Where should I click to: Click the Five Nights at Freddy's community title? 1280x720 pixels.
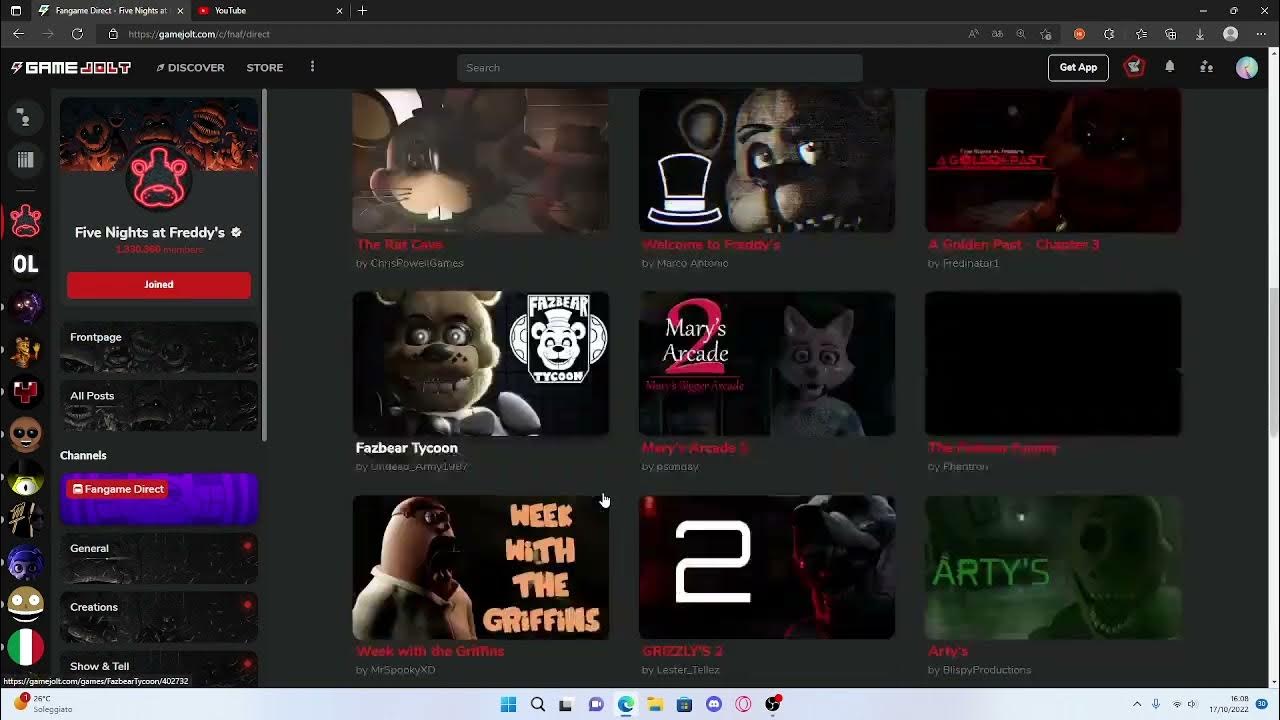150,232
